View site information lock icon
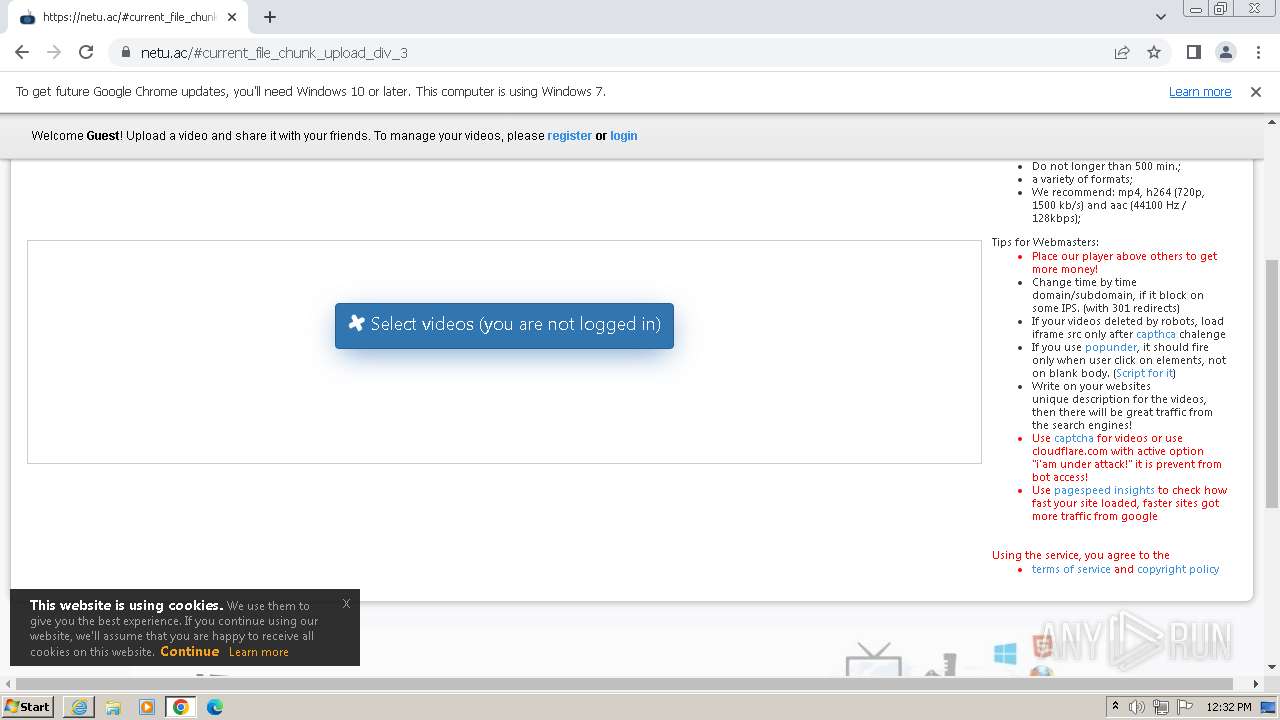 coord(125,53)
